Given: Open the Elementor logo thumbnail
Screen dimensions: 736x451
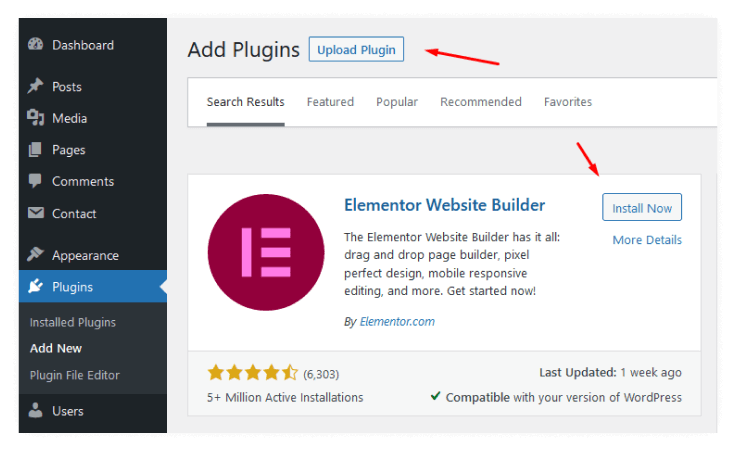Looking at the screenshot, I should 266,252.
